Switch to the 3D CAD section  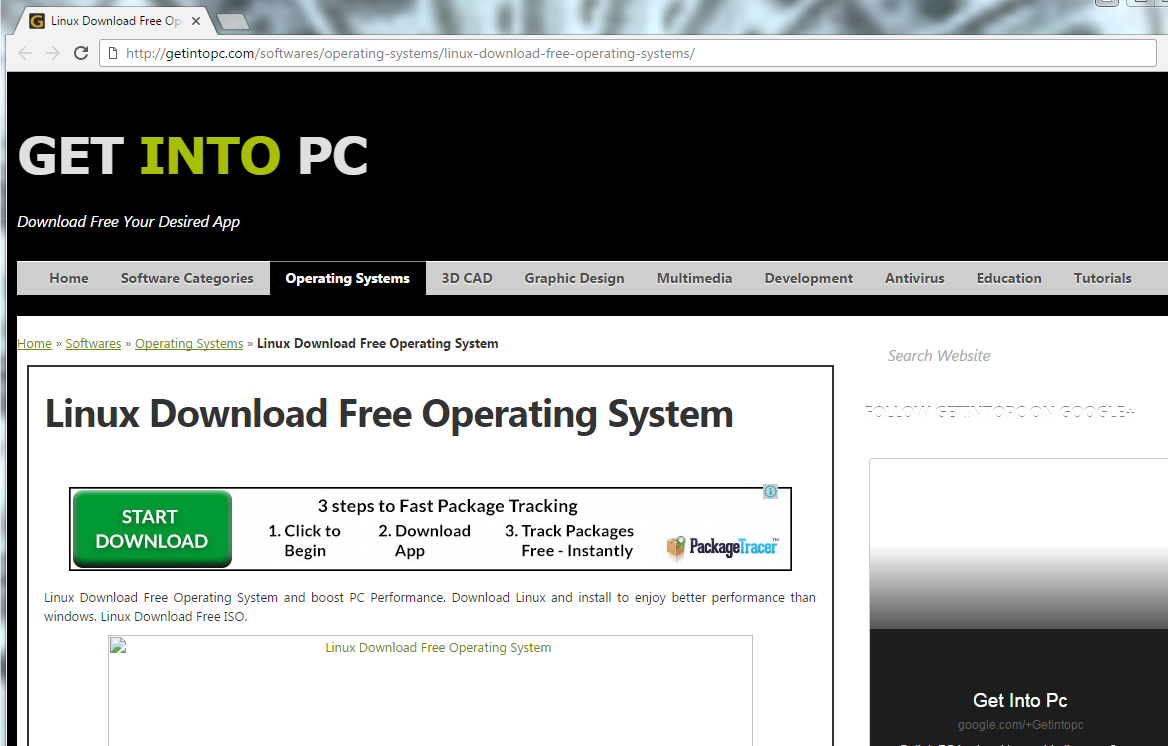point(466,278)
